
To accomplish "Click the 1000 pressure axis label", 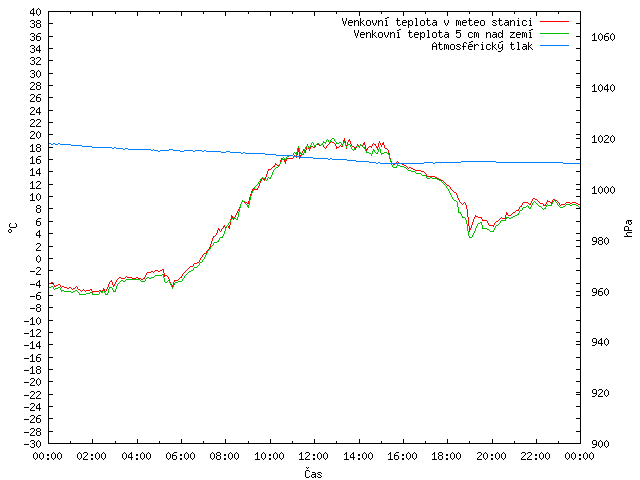I will (x=603, y=190).
